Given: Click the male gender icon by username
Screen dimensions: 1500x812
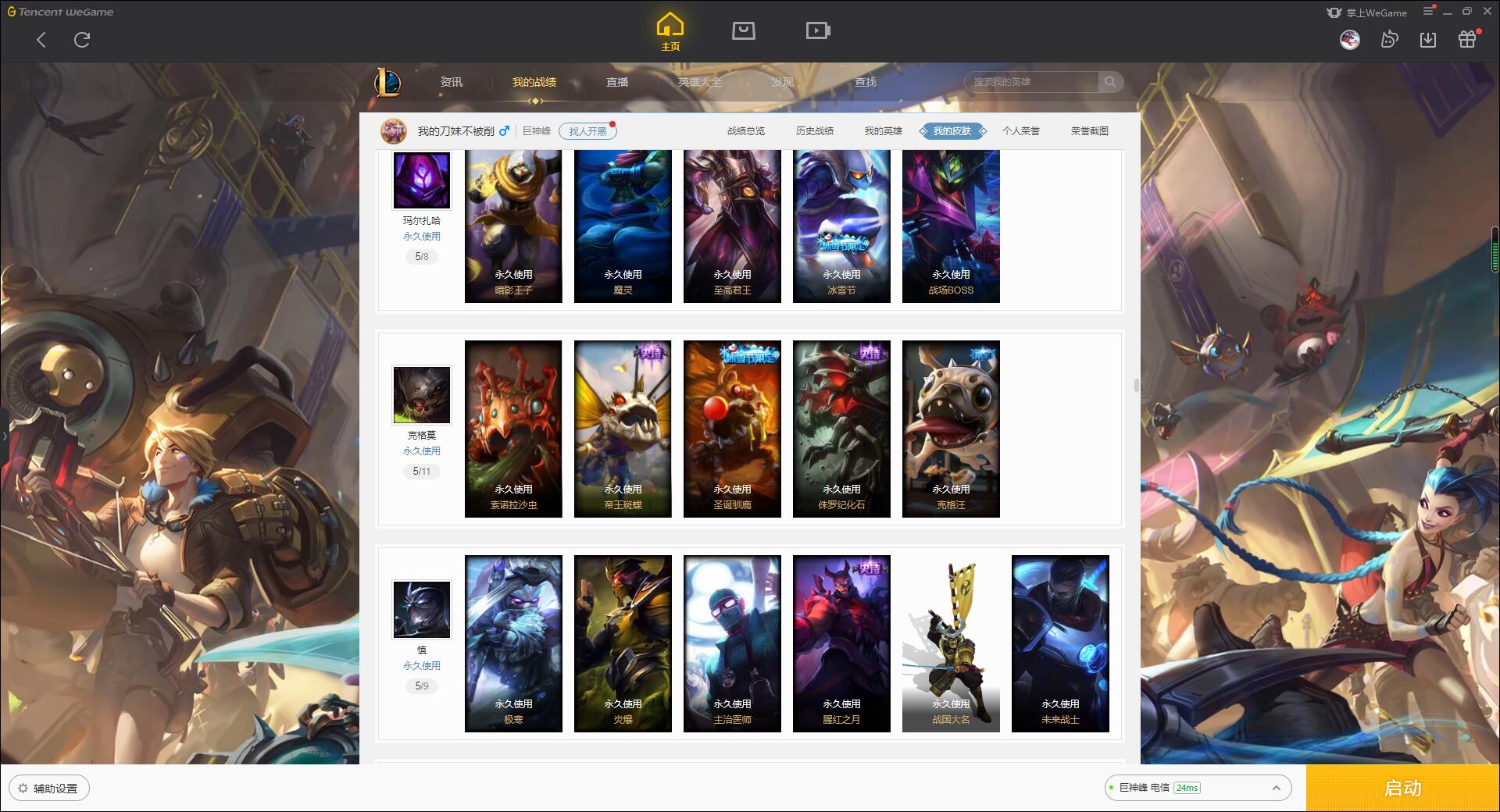Looking at the screenshot, I should 504,131.
